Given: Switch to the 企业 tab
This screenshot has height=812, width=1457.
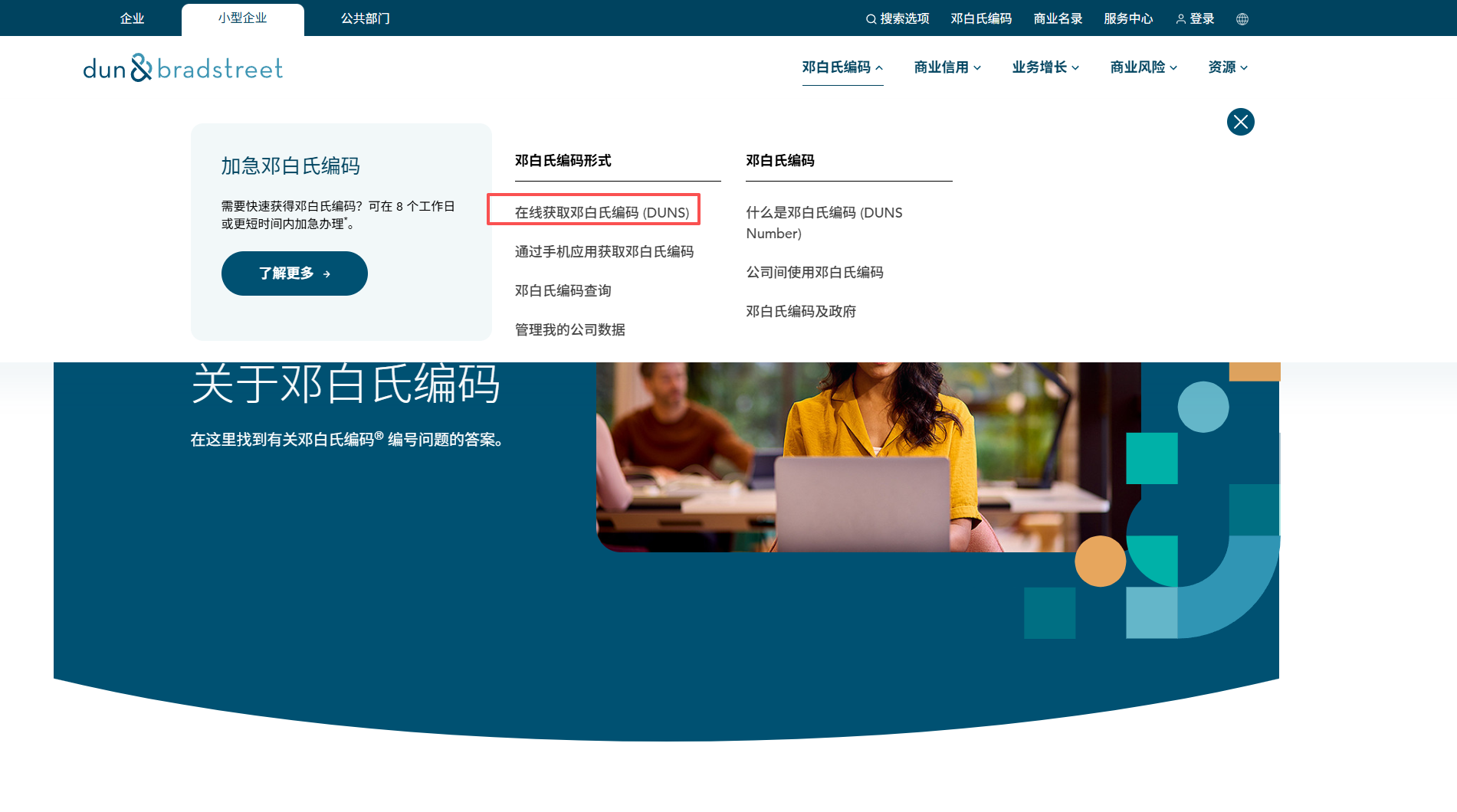Looking at the screenshot, I should [132, 18].
